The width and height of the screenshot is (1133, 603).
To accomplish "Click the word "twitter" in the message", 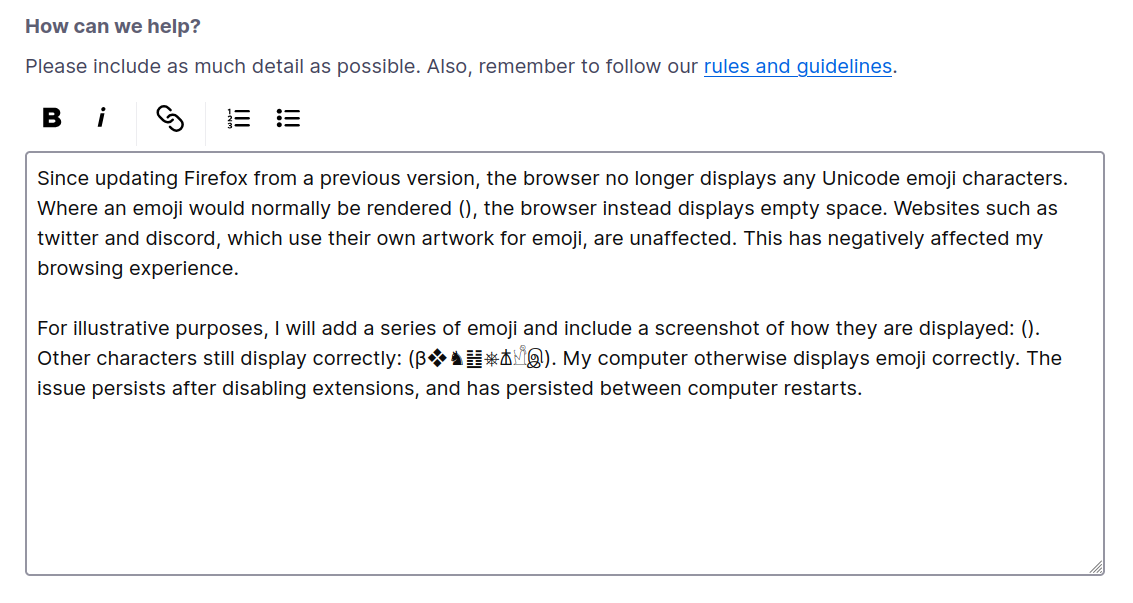I will [x=69, y=239].
